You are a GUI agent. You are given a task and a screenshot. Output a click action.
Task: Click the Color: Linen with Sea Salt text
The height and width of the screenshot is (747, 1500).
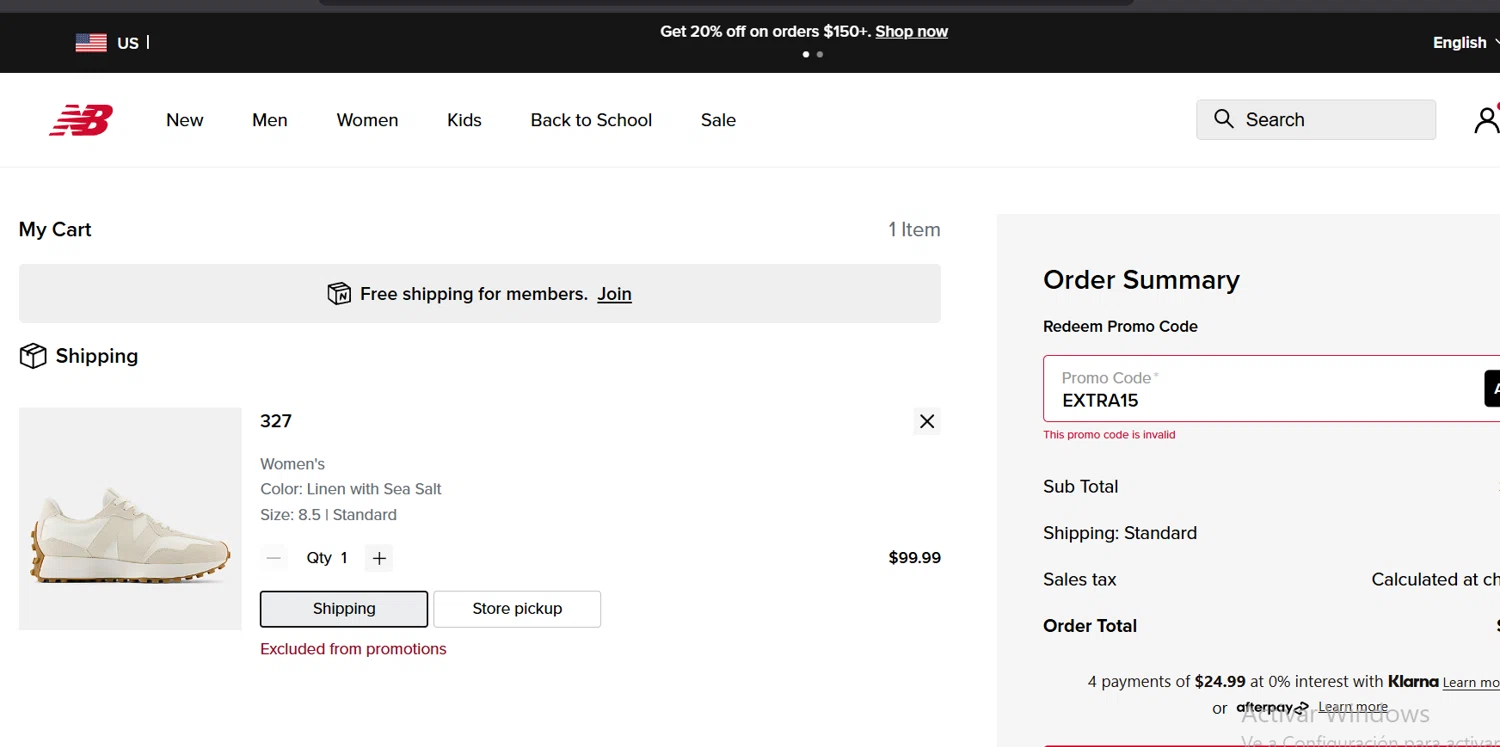point(351,489)
